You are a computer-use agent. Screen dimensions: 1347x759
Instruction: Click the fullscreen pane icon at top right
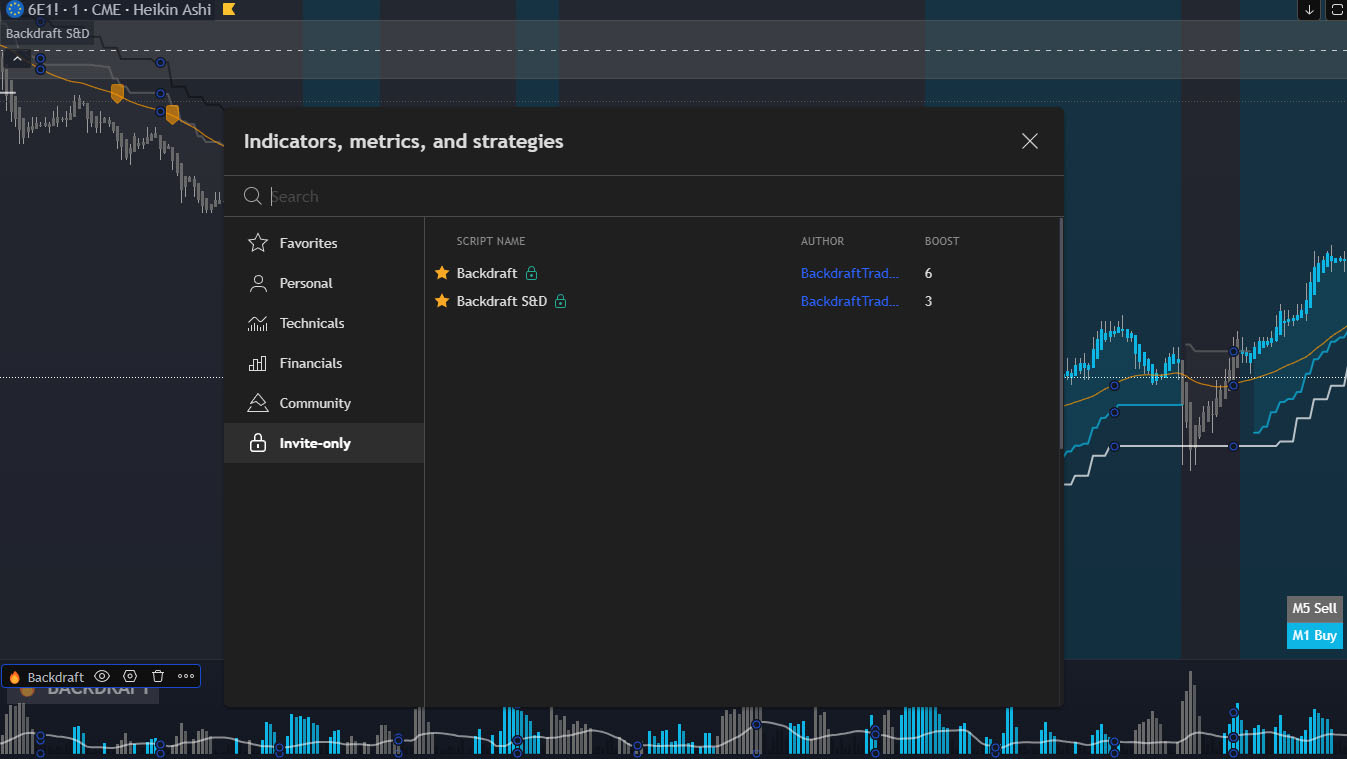tap(1337, 10)
